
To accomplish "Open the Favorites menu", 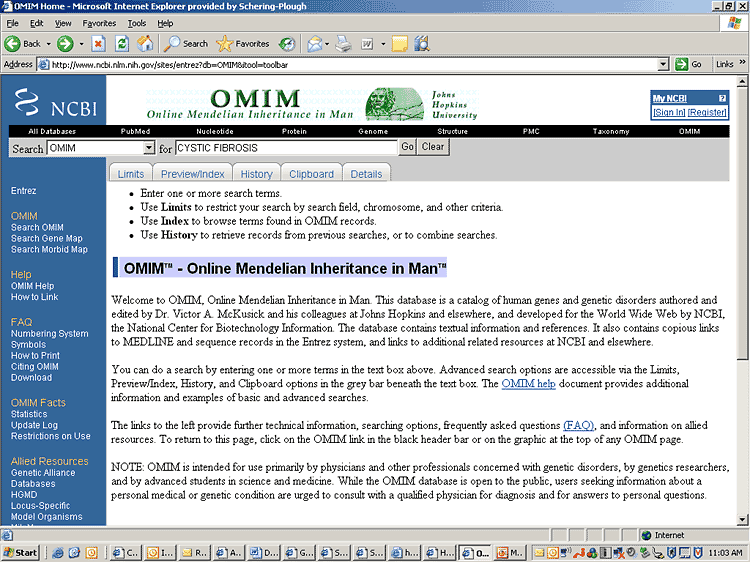I will pyautogui.click(x=99, y=23).
